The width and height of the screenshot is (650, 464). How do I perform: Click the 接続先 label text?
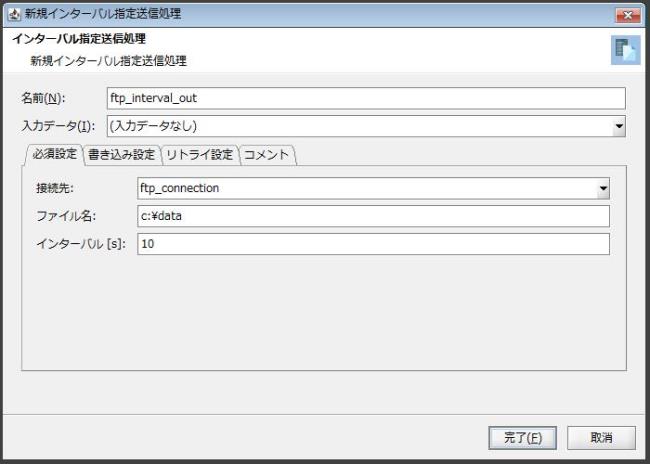click(55, 188)
